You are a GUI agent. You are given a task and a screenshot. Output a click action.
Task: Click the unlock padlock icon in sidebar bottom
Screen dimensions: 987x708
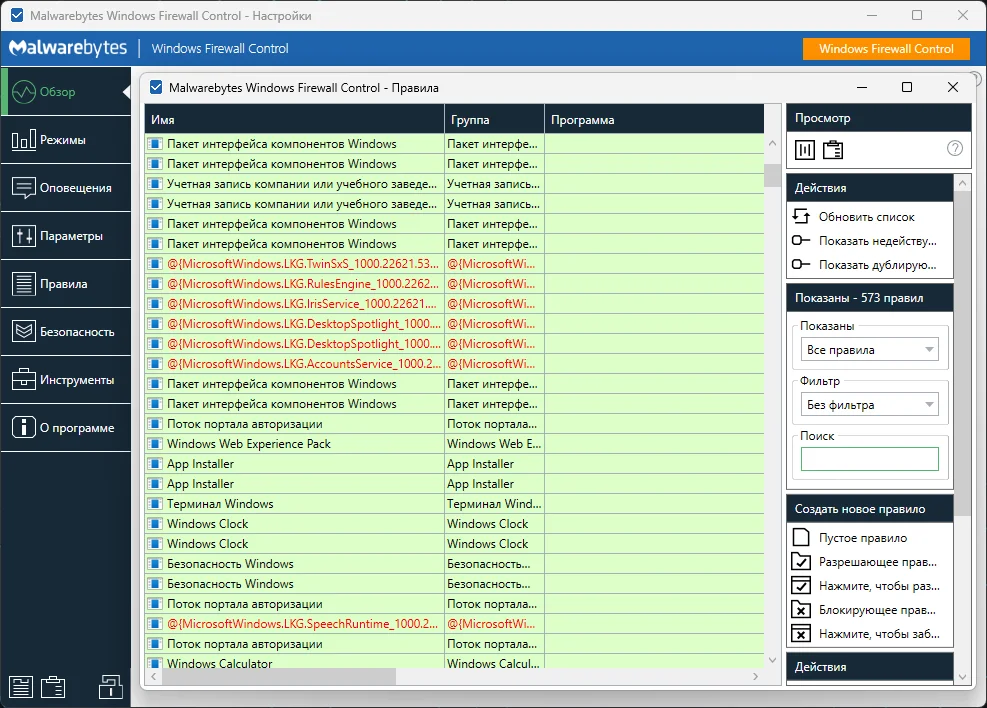(x=110, y=686)
